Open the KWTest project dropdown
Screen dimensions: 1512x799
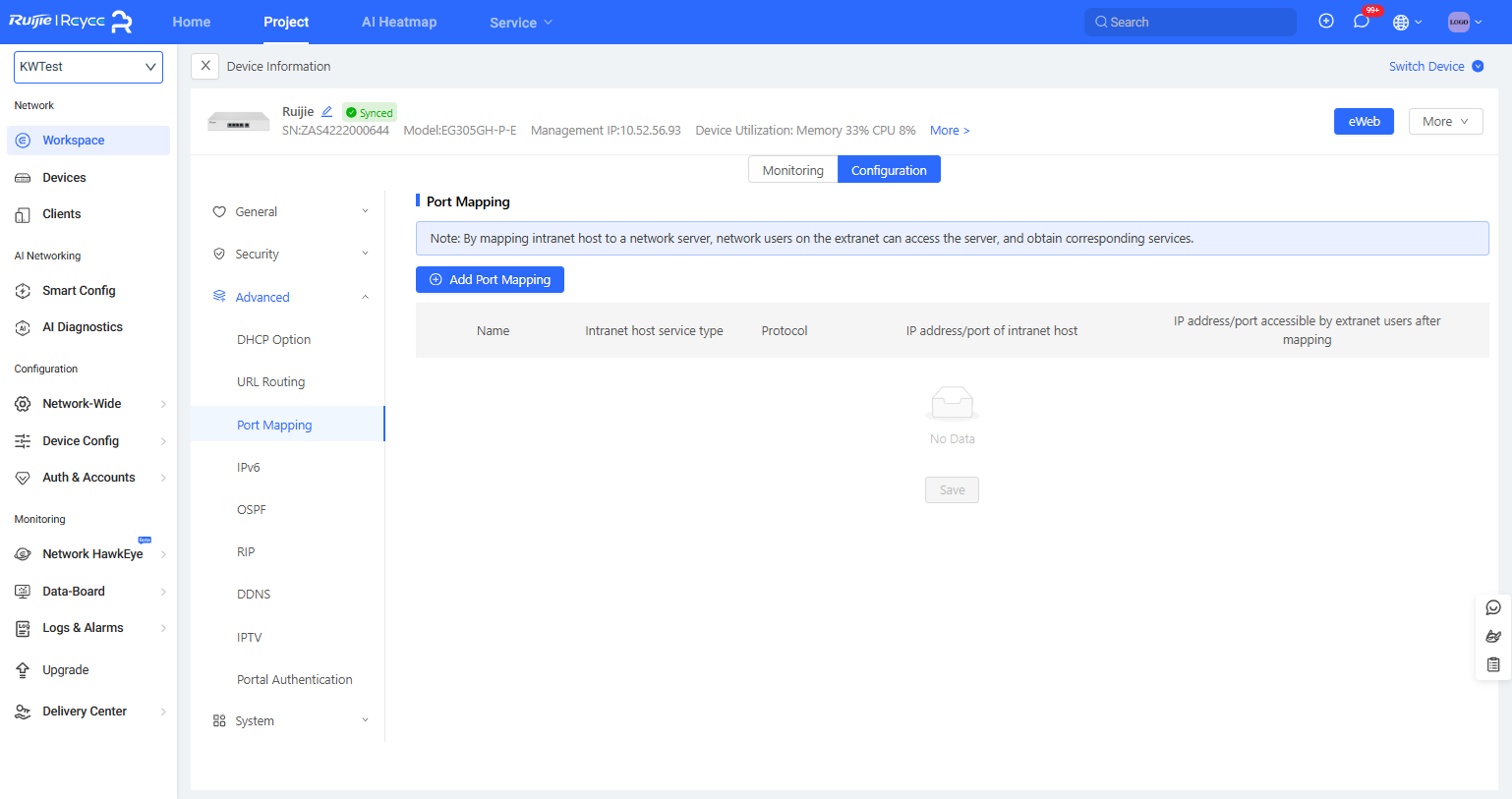click(x=88, y=67)
